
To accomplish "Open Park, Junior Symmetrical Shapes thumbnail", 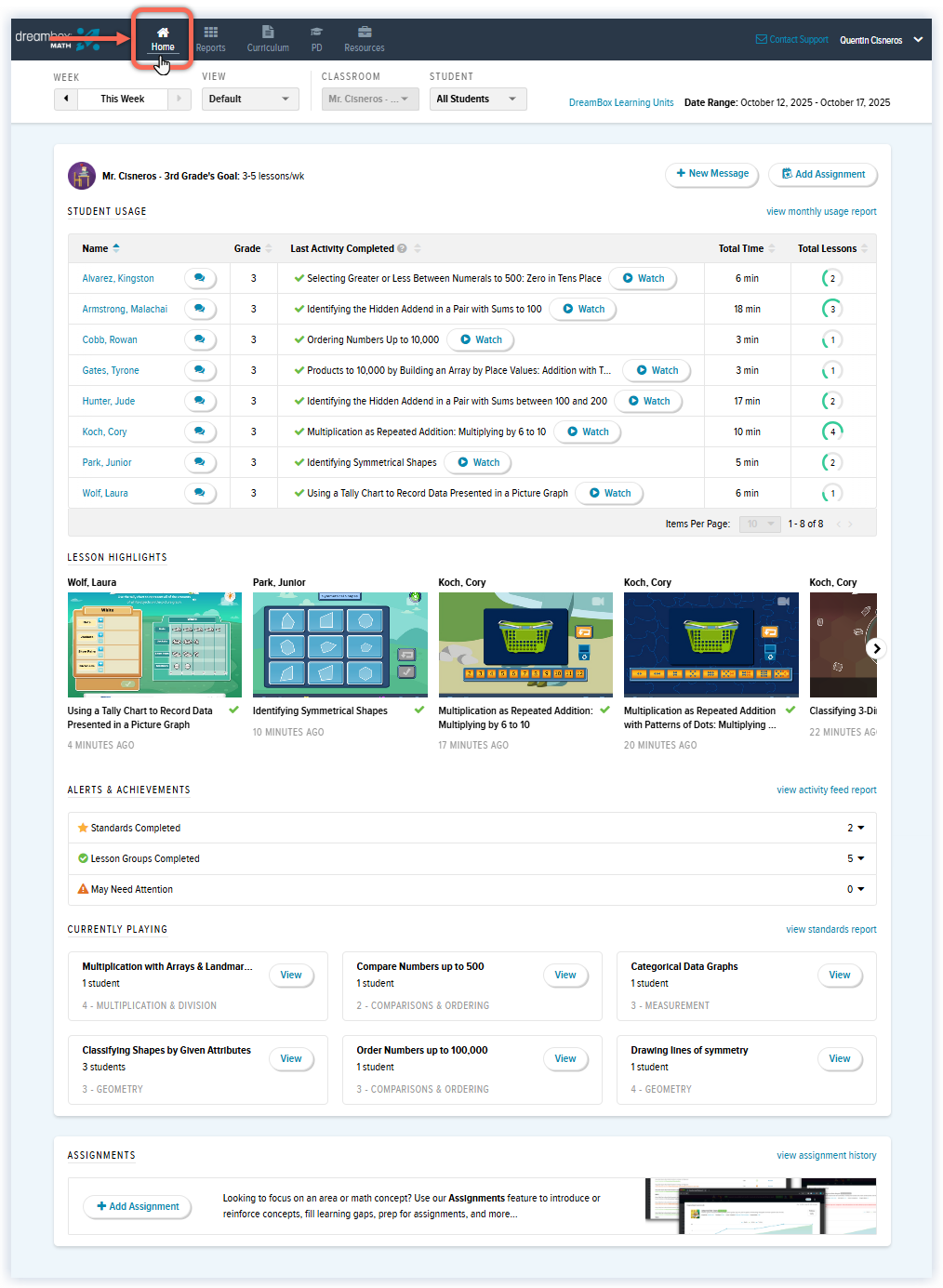I will tap(340, 644).
